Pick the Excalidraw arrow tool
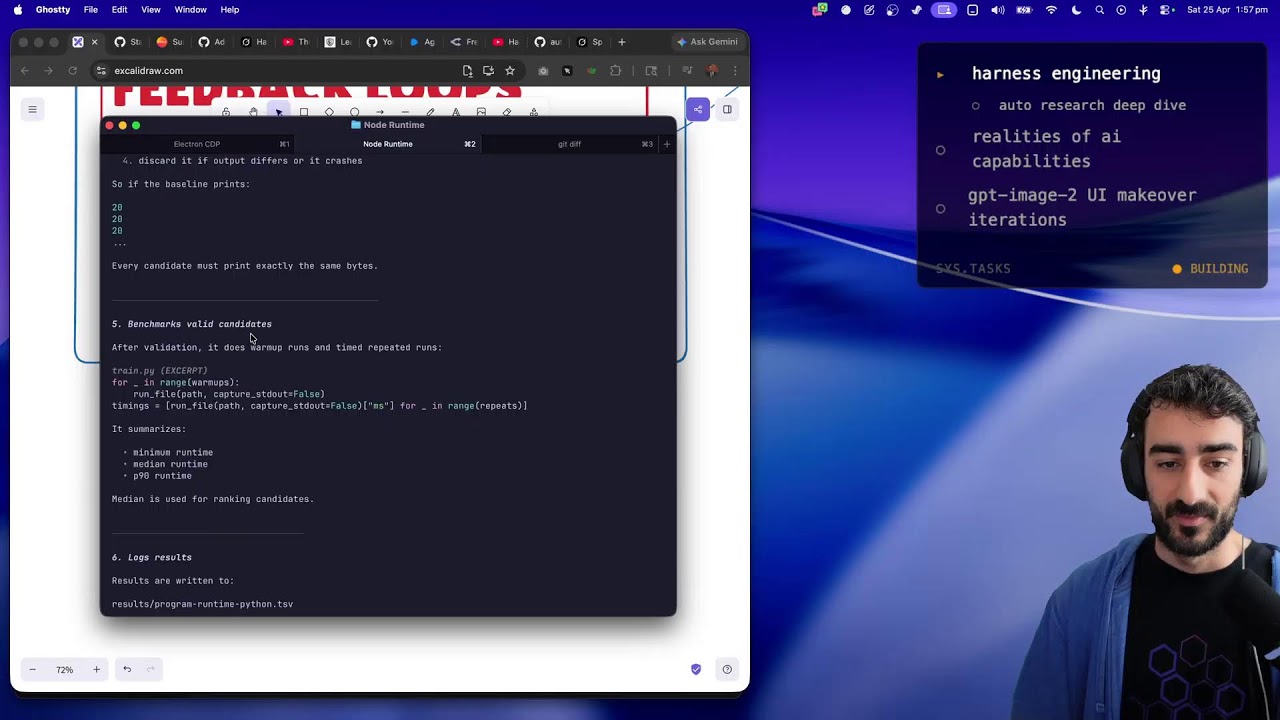 [380, 112]
